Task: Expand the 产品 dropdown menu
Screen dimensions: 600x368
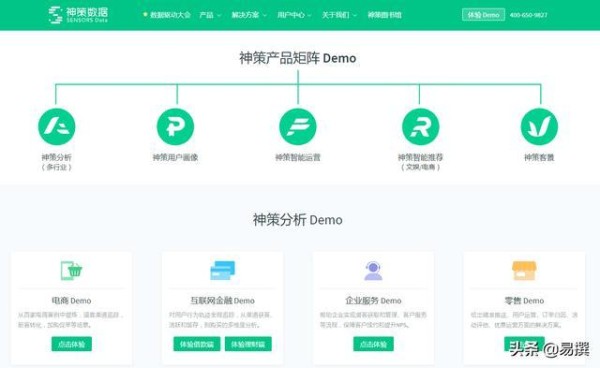Action: (x=210, y=15)
